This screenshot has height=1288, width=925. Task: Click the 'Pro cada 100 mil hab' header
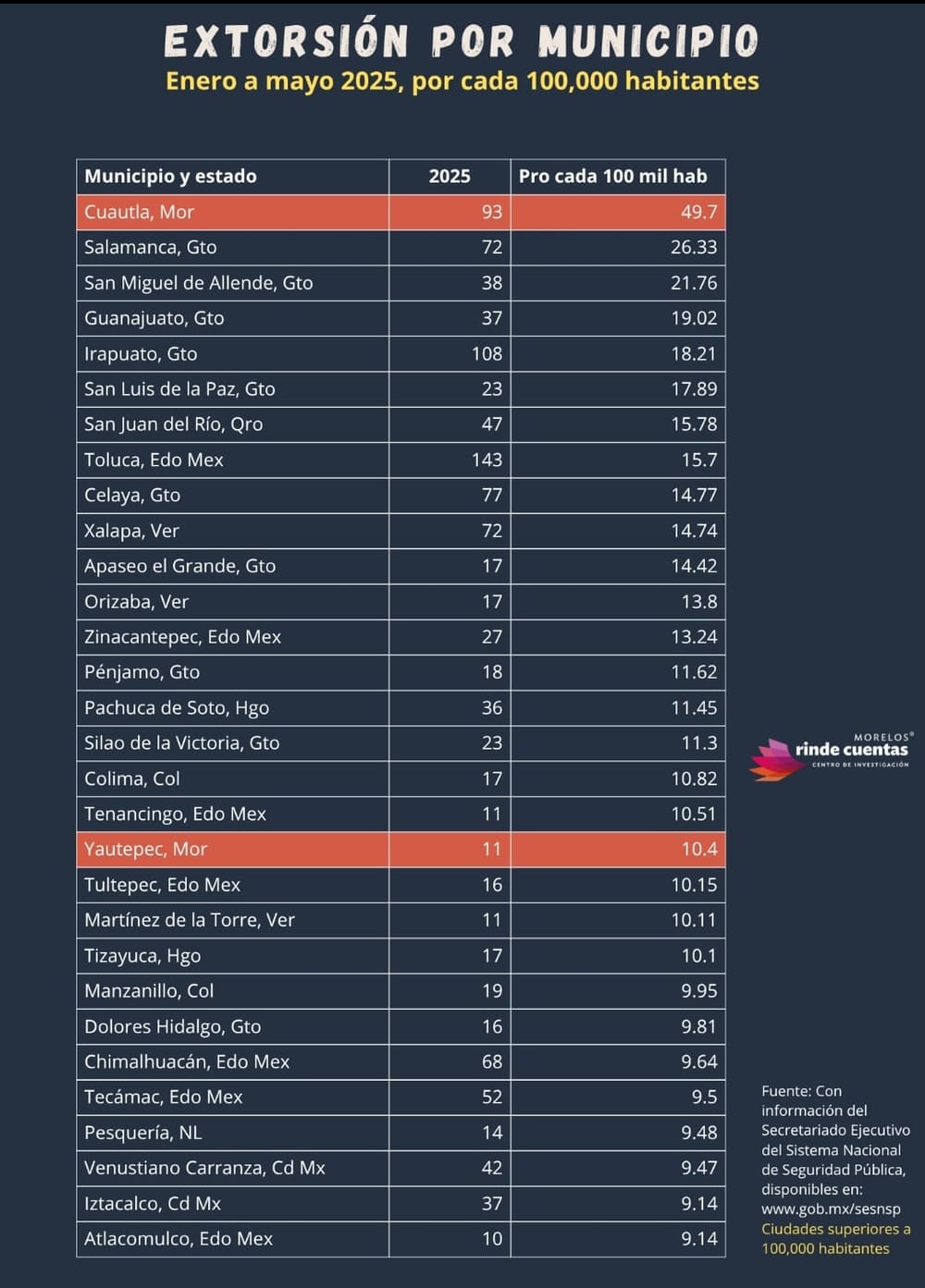pyautogui.click(x=612, y=177)
